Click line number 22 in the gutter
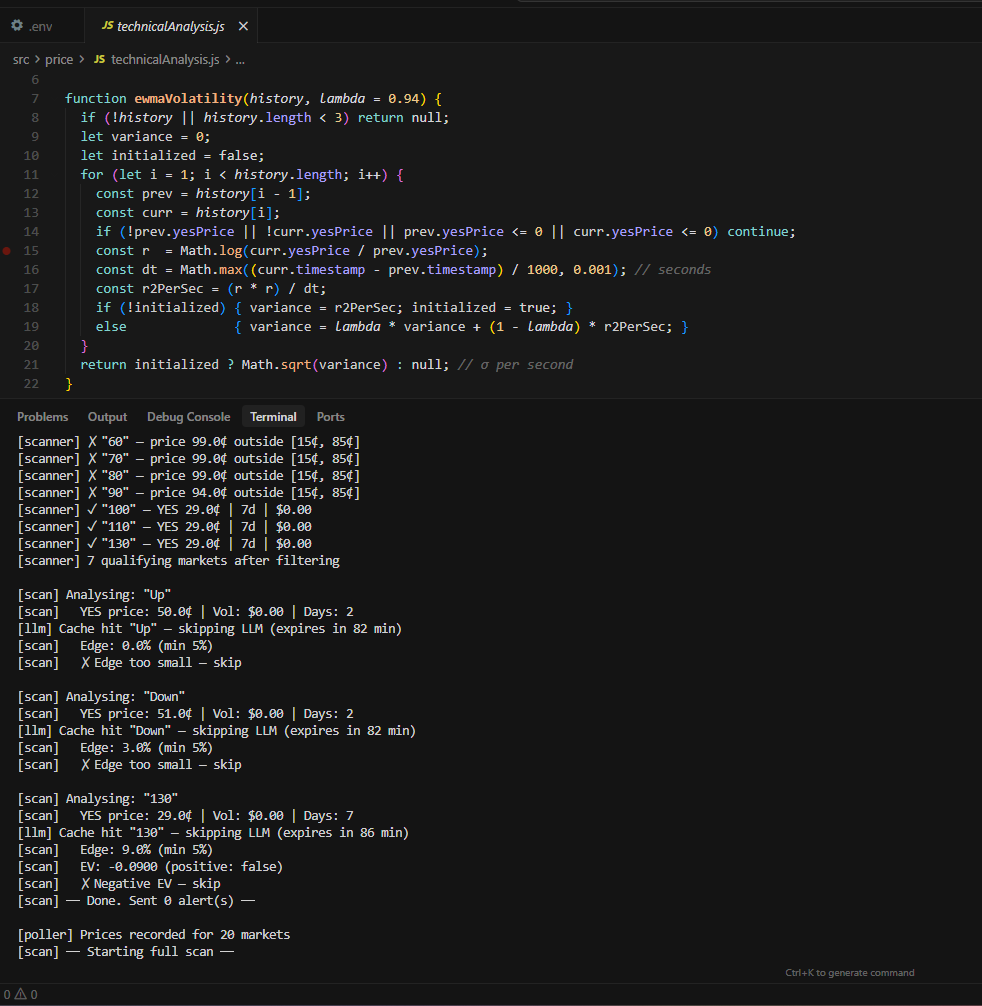982x1006 pixels. coord(31,384)
